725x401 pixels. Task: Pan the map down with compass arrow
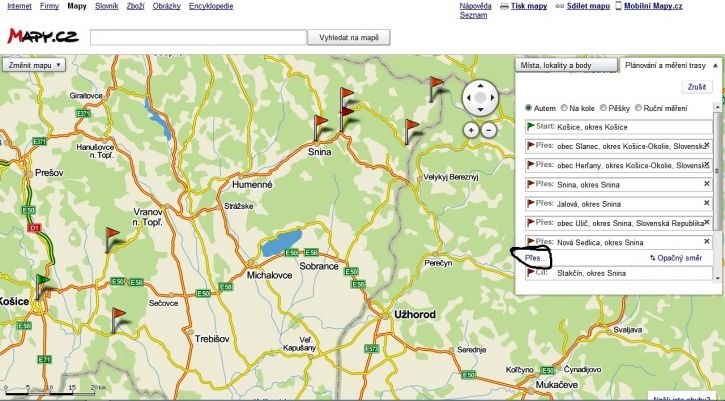pyautogui.click(x=480, y=109)
